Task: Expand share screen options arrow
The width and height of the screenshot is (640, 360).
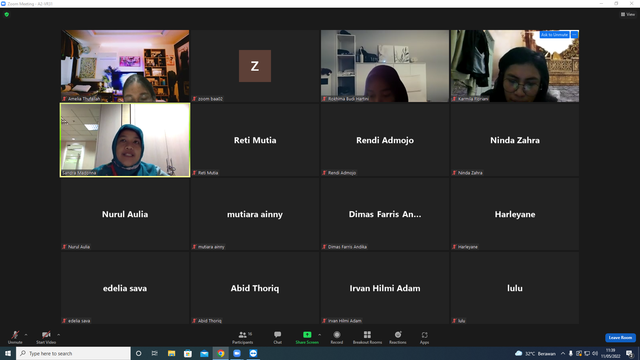Action: click(320, 335)
